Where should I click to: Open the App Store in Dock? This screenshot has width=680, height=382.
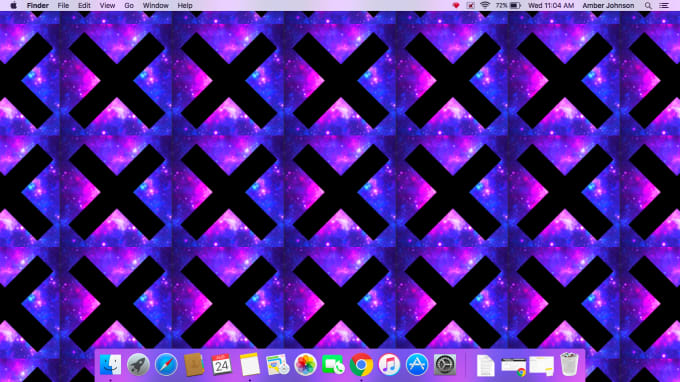[417, 364]
